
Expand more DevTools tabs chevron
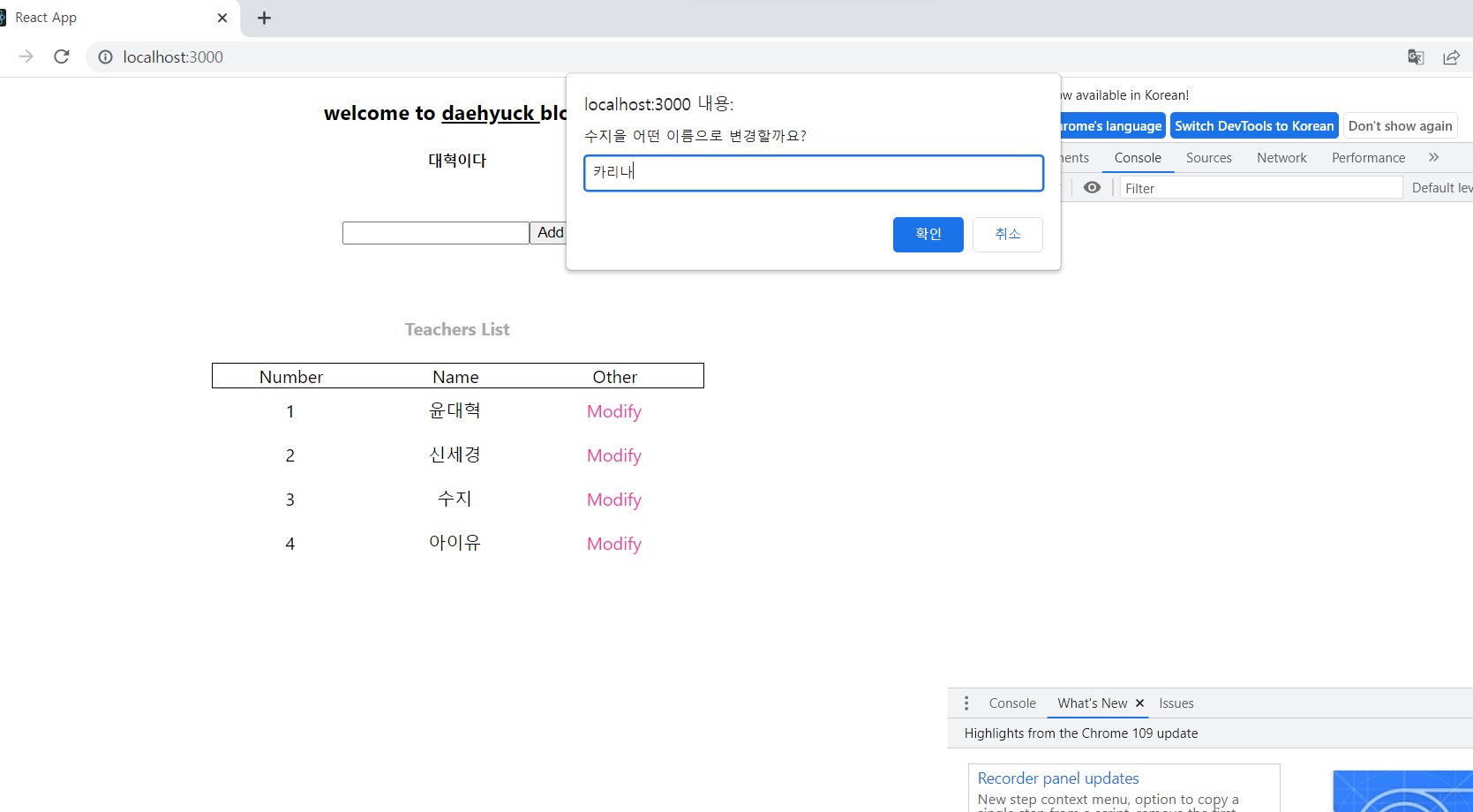click(1433, 157)
